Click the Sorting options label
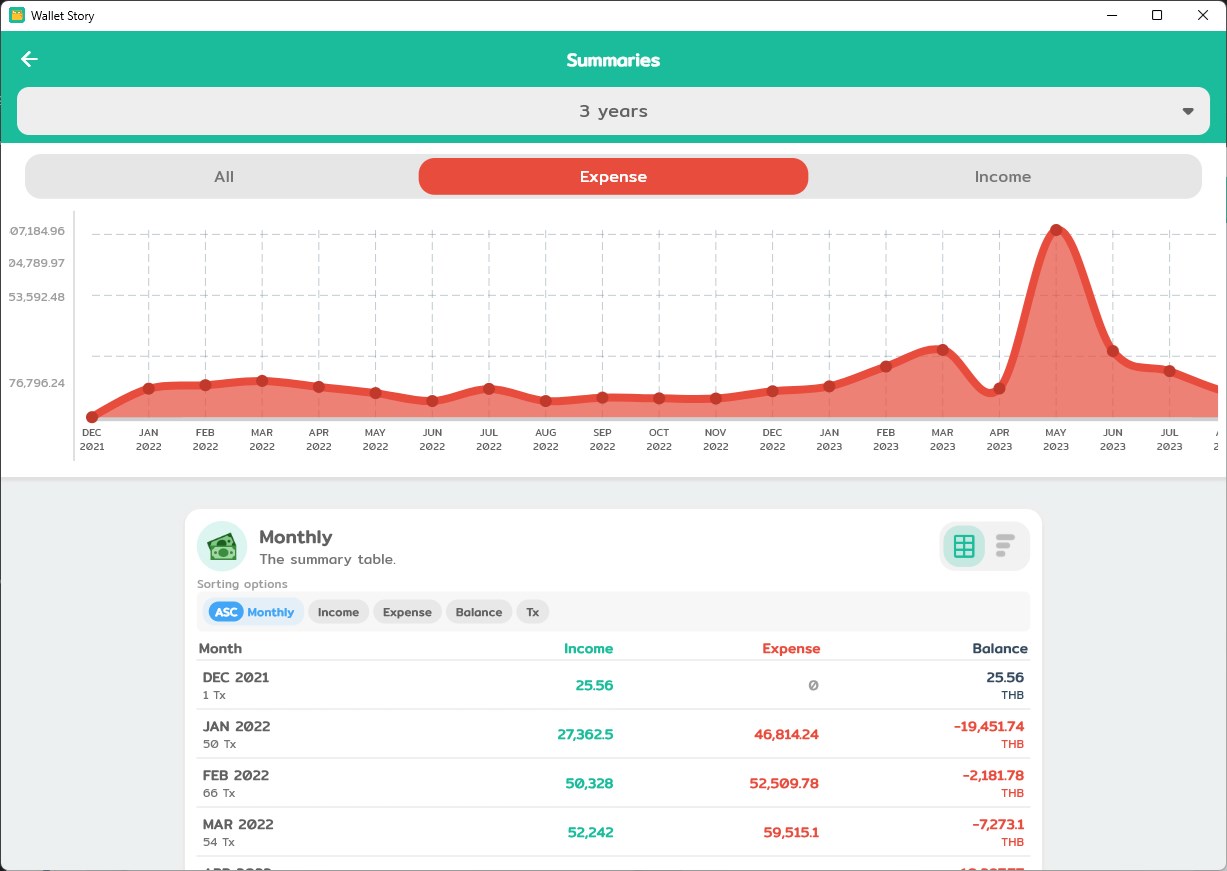1227x871 pixels. click(x=242, y=584)
